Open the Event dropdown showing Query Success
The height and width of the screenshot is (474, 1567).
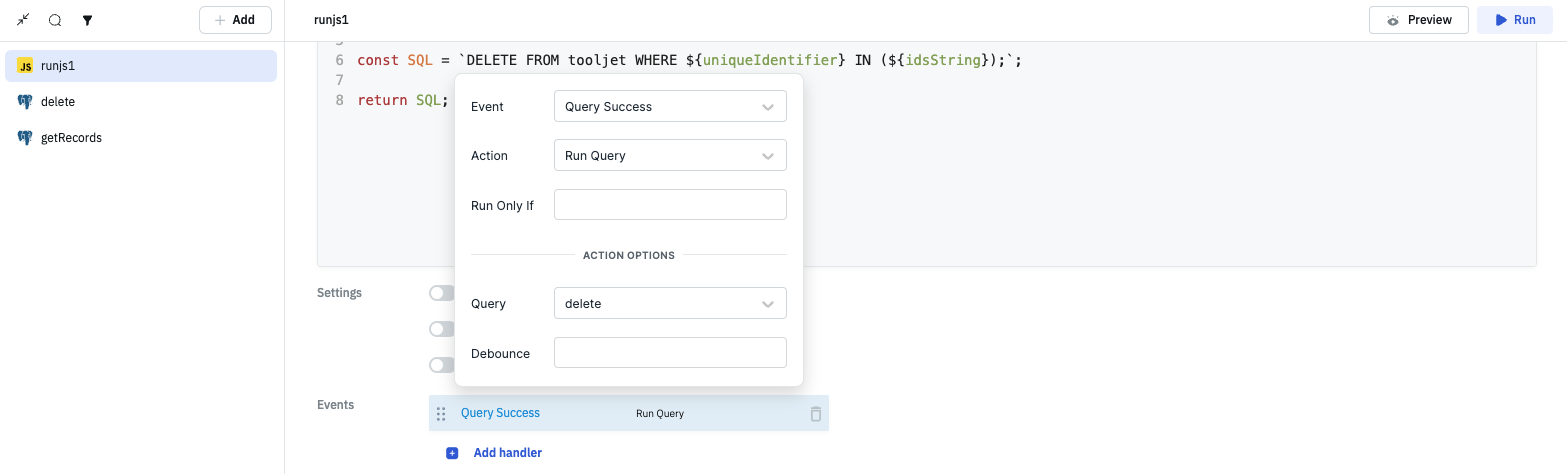tap(670, 107)
